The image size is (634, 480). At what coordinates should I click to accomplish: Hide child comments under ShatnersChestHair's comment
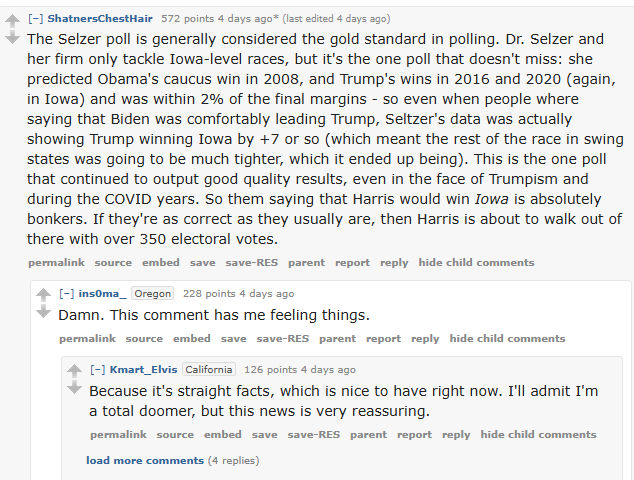click(476, 263)
